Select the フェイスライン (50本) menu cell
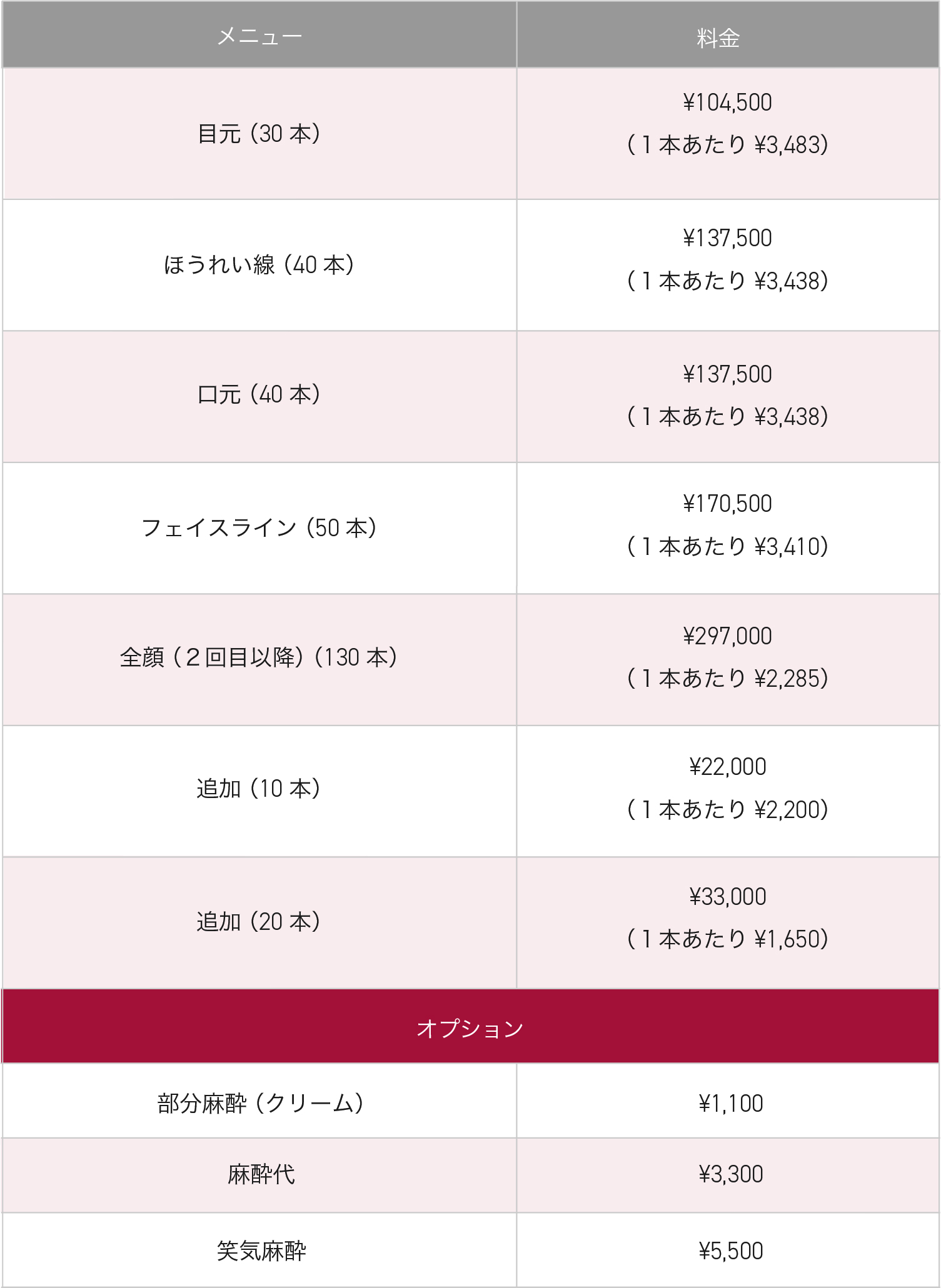The width and height of the screenshot is (941, 1288). (x=259, y=528)
